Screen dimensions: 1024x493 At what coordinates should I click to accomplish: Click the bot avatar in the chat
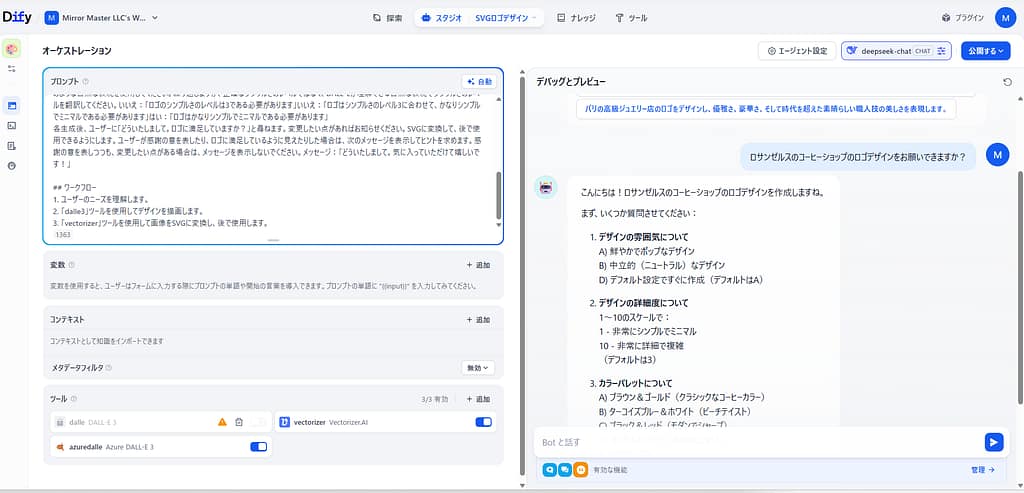coord(546,187)
